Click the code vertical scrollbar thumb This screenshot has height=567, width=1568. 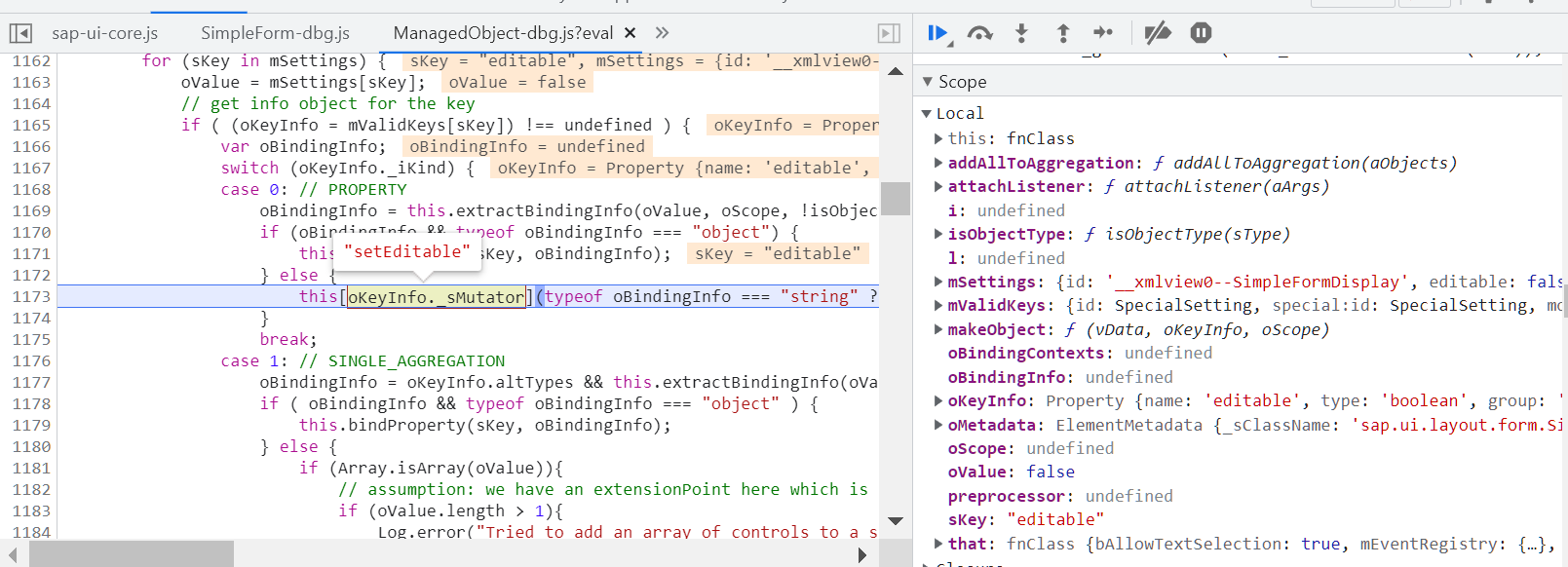click(x=896, y=199)
